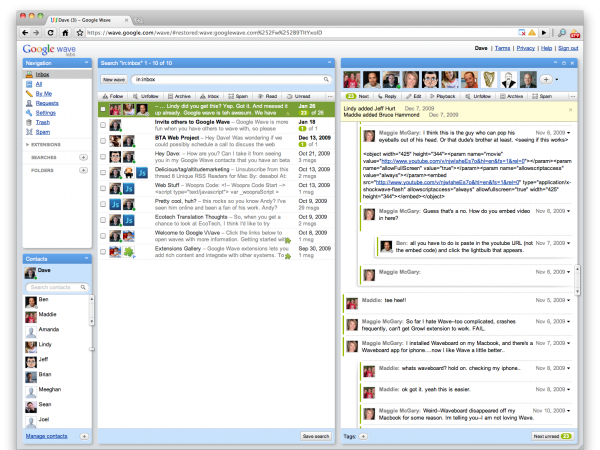Click Reply in the wave toolbar

tap(387, 96)
